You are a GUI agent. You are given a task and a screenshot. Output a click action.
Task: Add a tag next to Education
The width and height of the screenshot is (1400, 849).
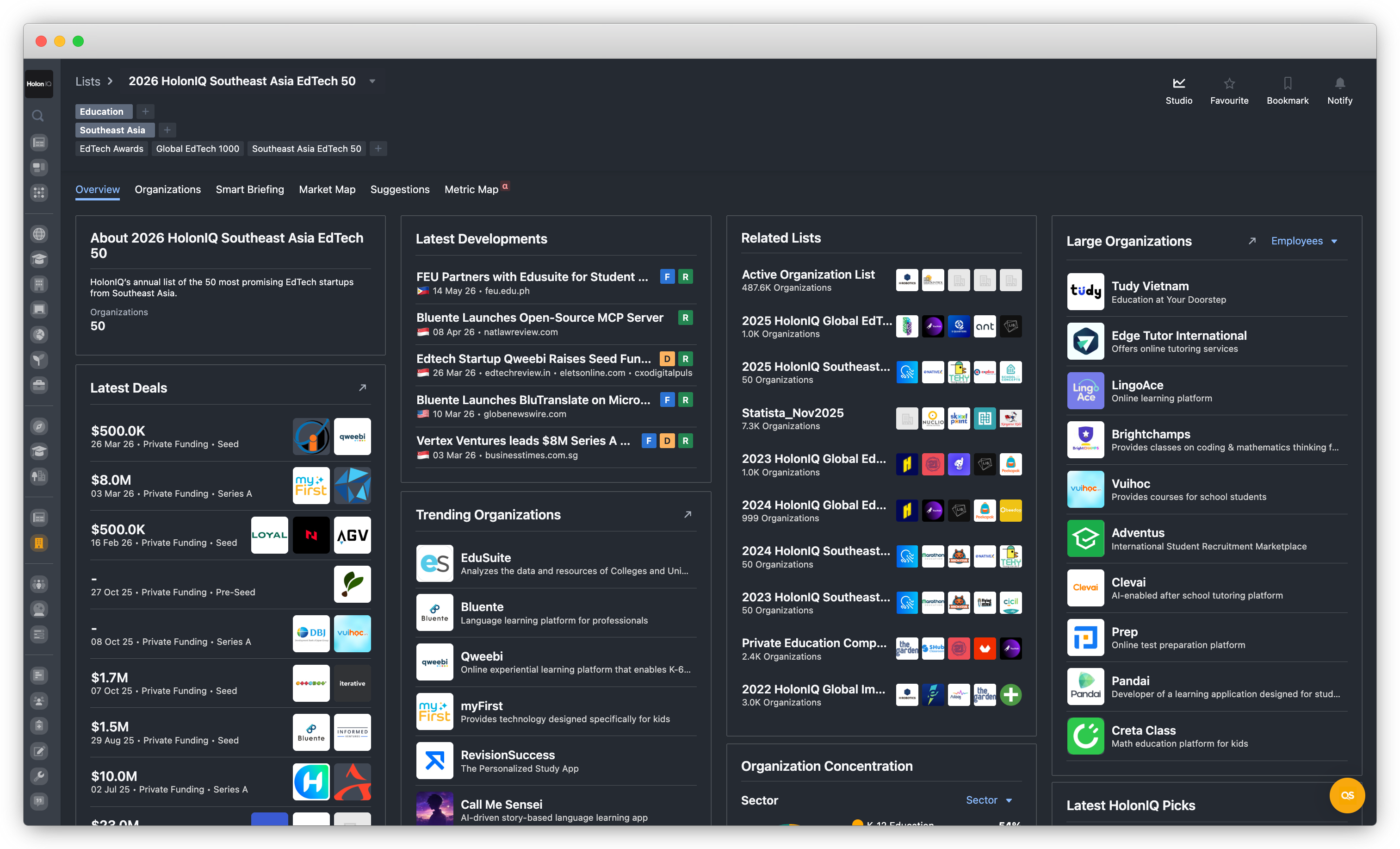pos(145,112)
